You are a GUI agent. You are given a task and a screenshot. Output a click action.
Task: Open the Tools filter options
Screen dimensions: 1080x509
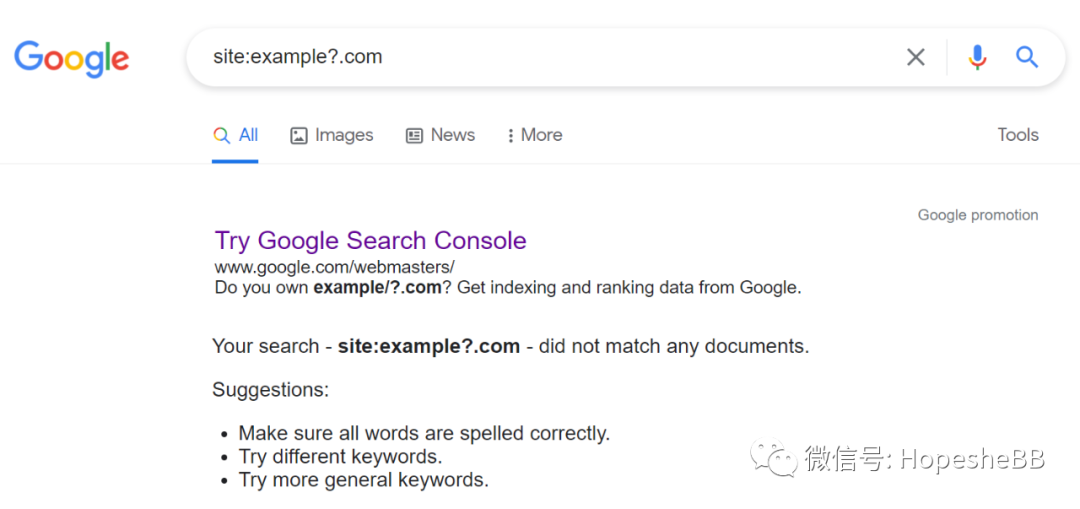click(1017, 135)
